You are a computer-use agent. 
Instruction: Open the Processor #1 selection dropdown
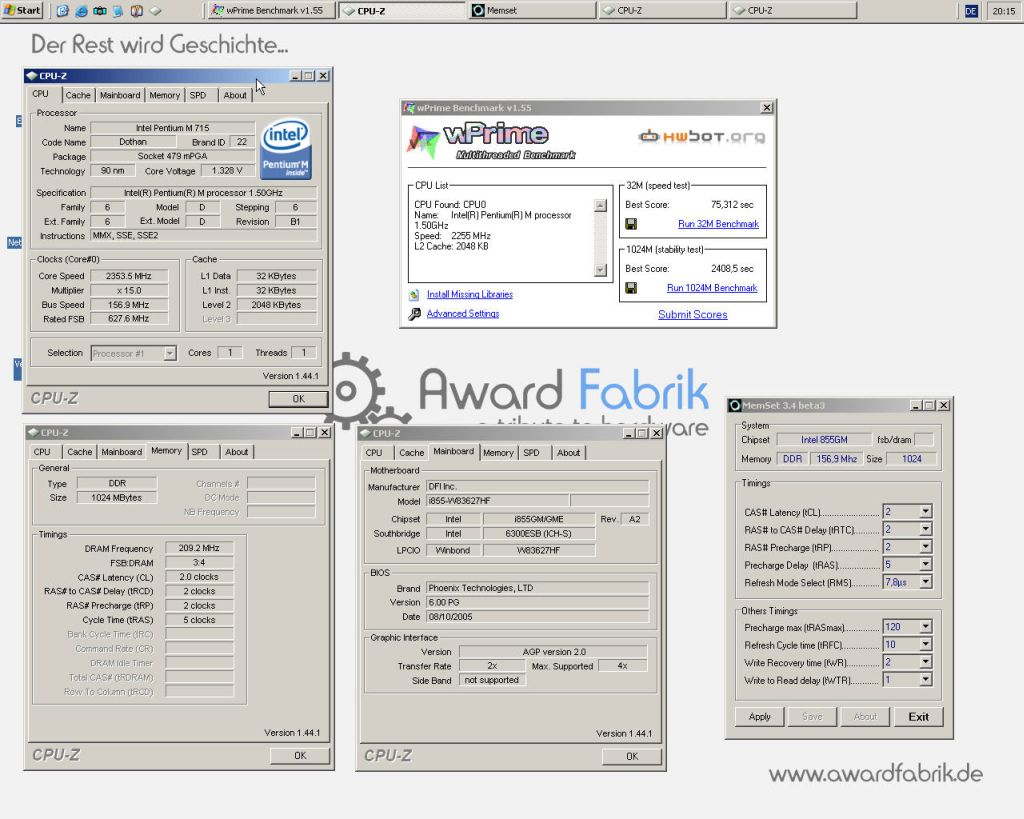(x=170, y=353)
